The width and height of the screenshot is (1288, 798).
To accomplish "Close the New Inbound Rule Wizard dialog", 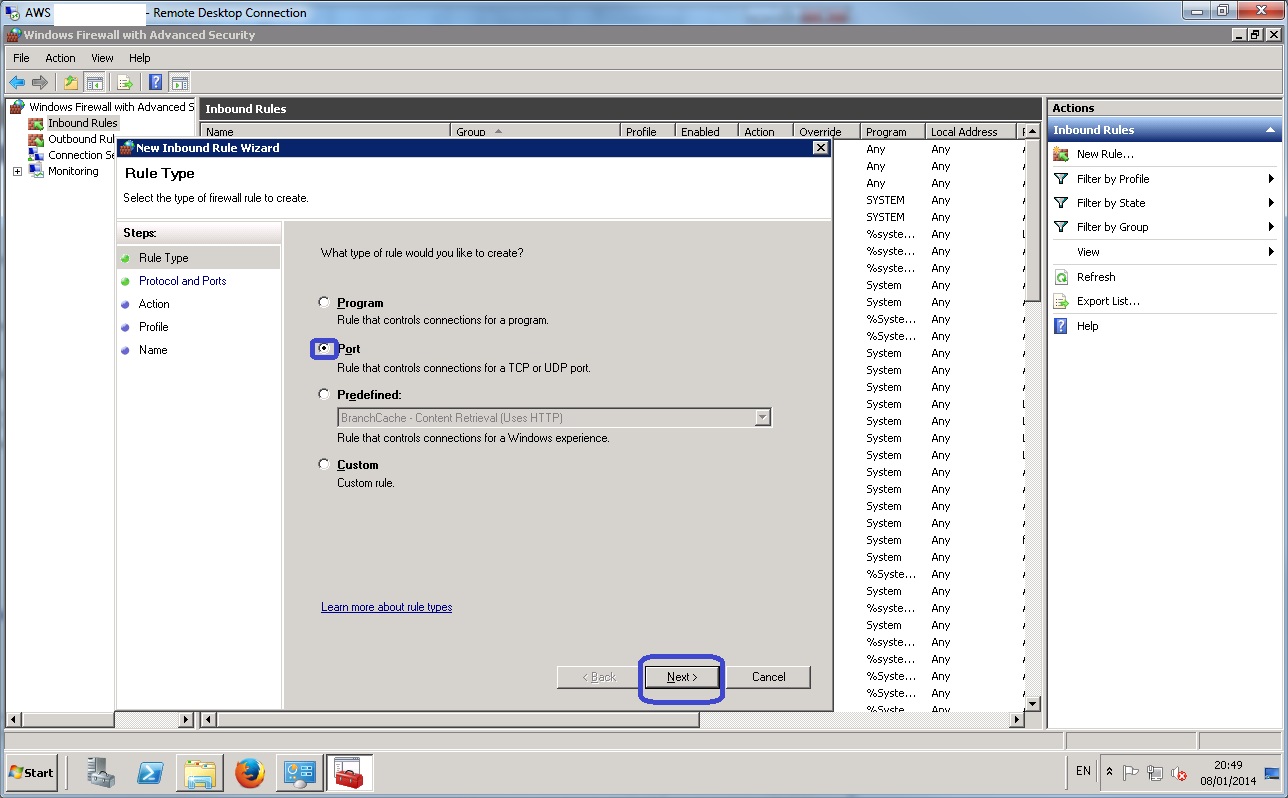I will 820,148.
